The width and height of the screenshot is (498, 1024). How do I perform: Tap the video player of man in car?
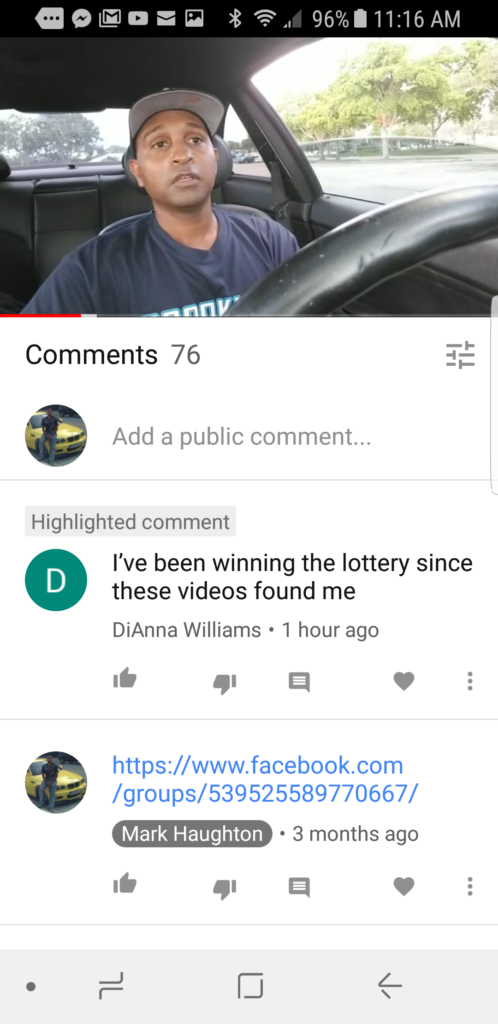pos(249,176)
